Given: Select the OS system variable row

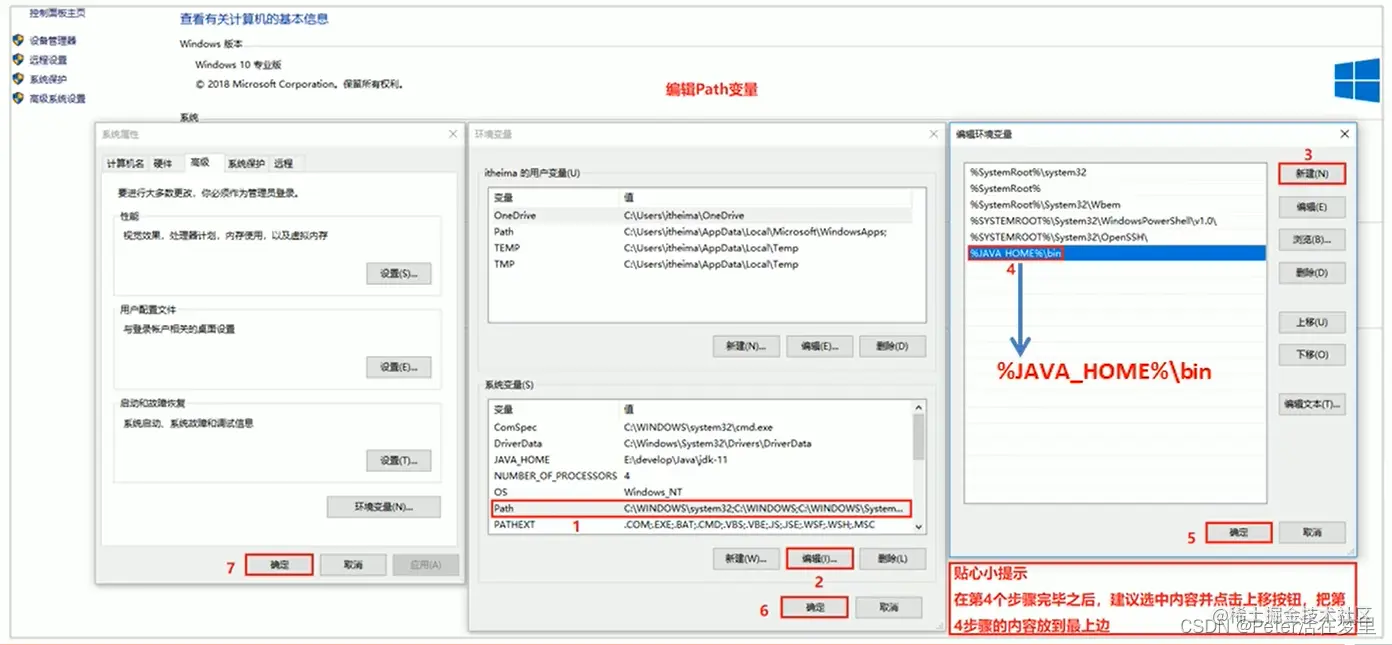Looking at the screenshot, I should (x=700, y=492).
